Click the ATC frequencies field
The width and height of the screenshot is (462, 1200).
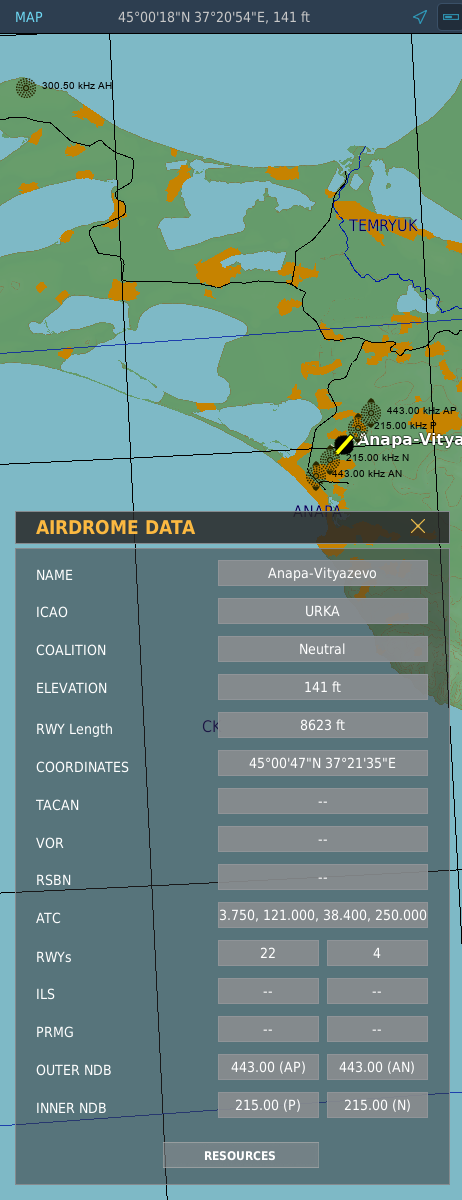click(322, 915)
